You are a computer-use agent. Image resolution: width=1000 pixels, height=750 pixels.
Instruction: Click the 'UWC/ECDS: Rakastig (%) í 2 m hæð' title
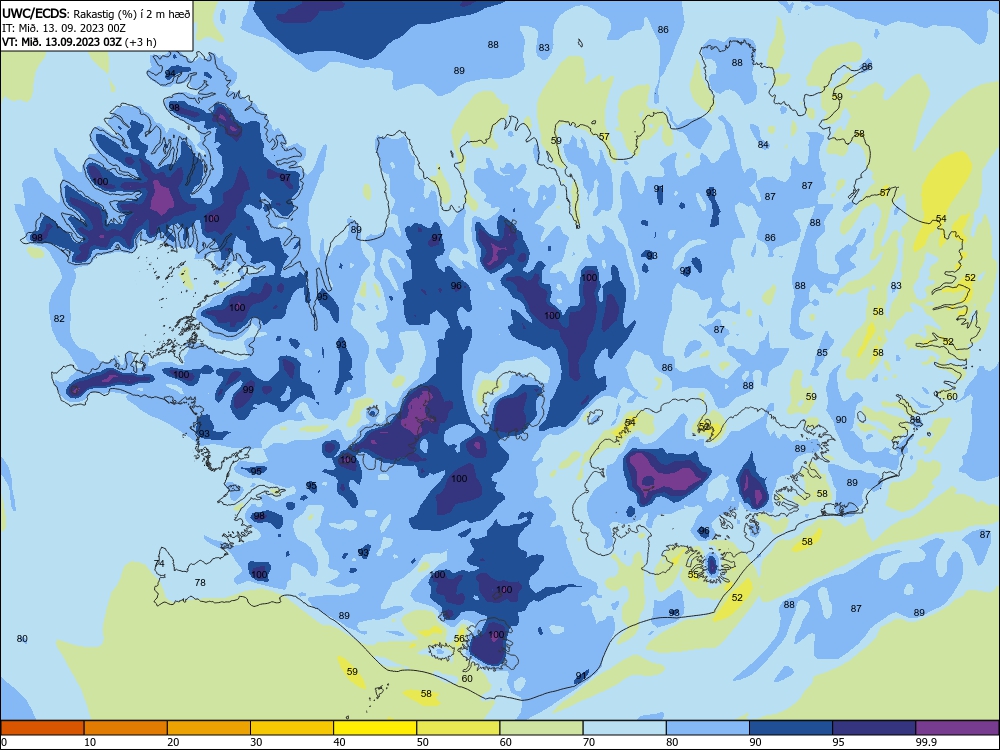[x=96, y=14]
